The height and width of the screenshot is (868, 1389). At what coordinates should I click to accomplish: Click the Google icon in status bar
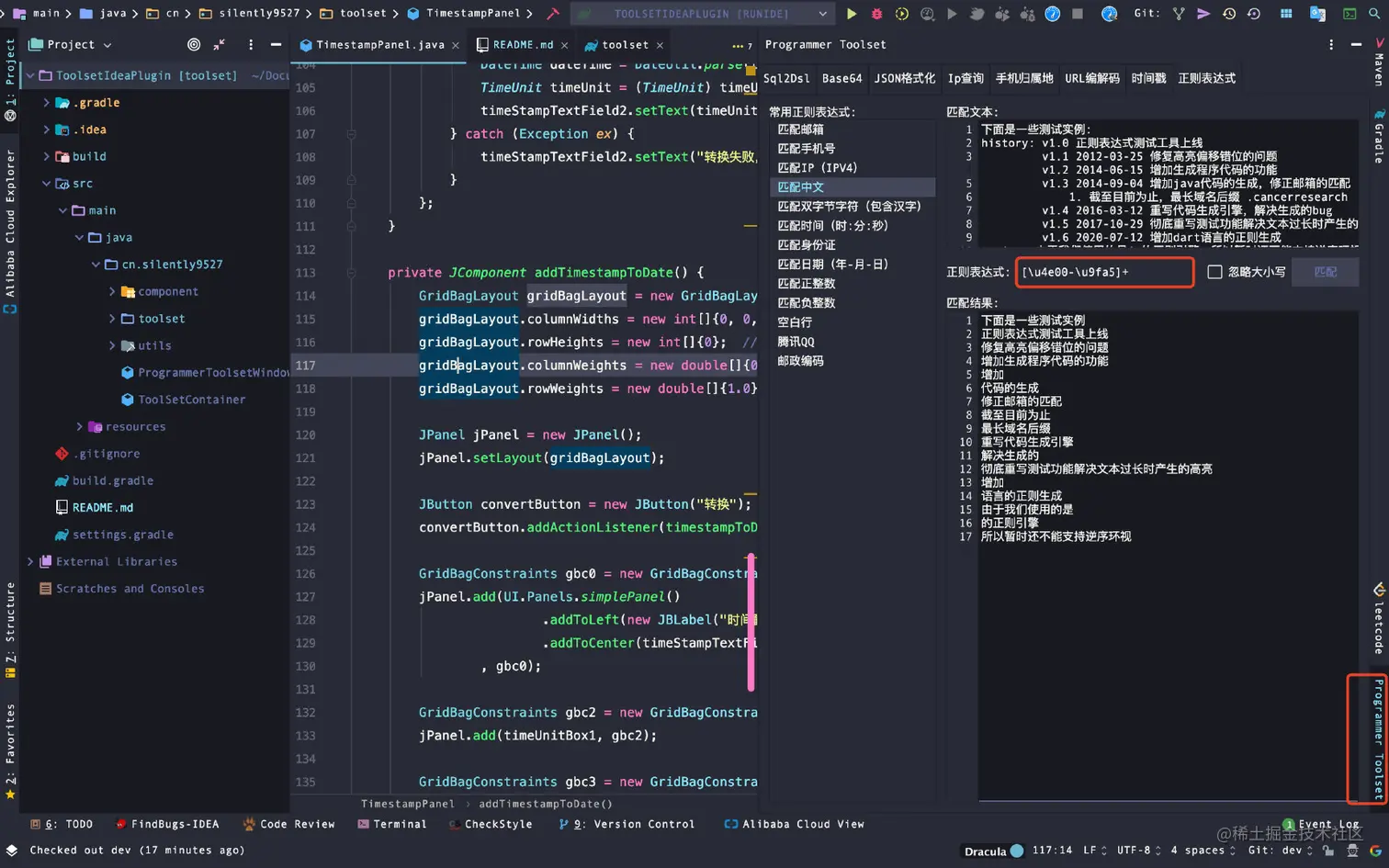[1375, 851]
